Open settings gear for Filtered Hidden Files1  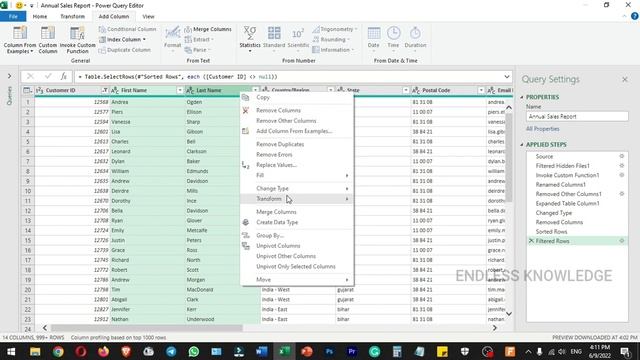(622, 166)
